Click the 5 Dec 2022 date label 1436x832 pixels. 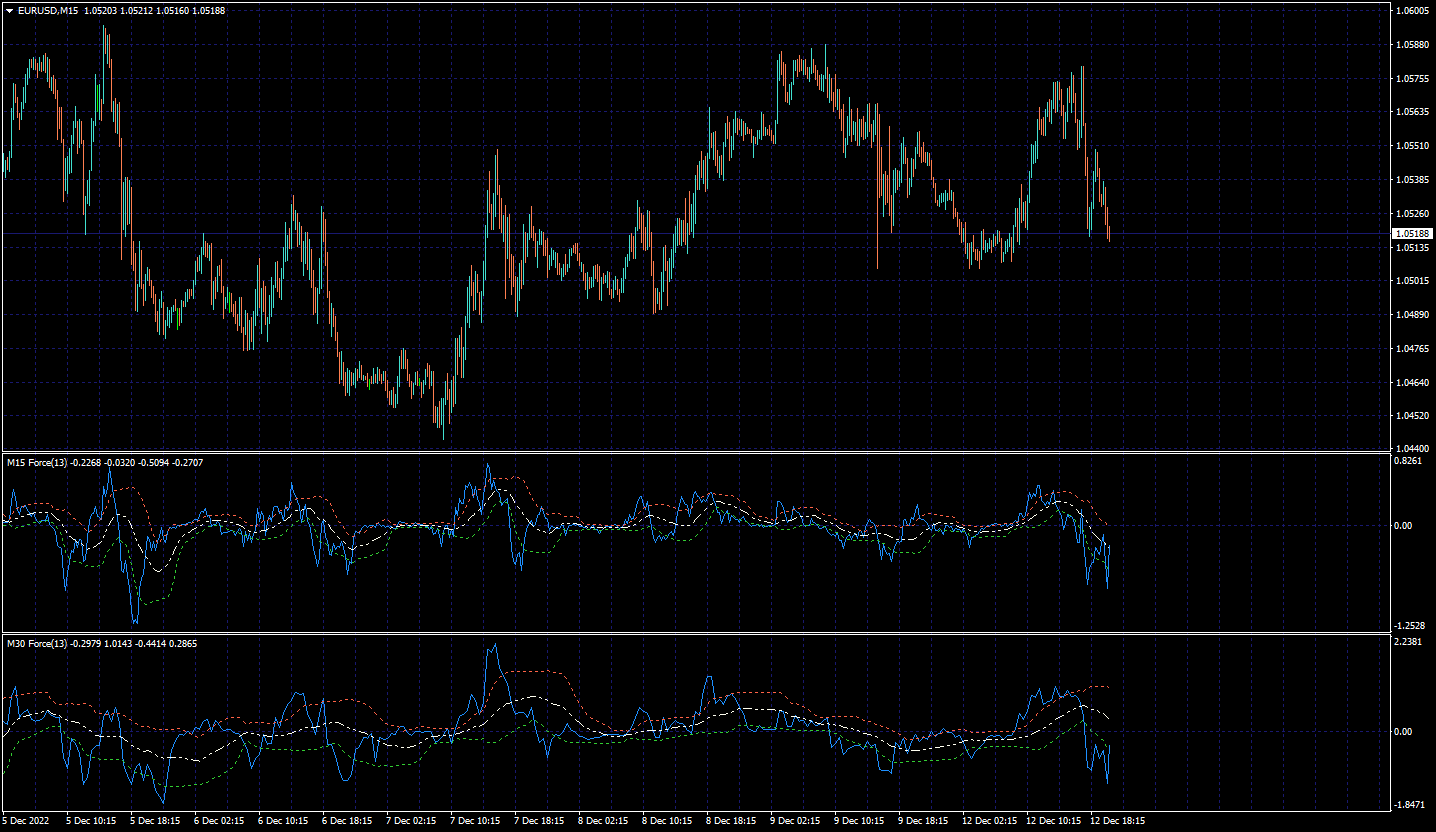pyautogui.click(x=28, y=821)
